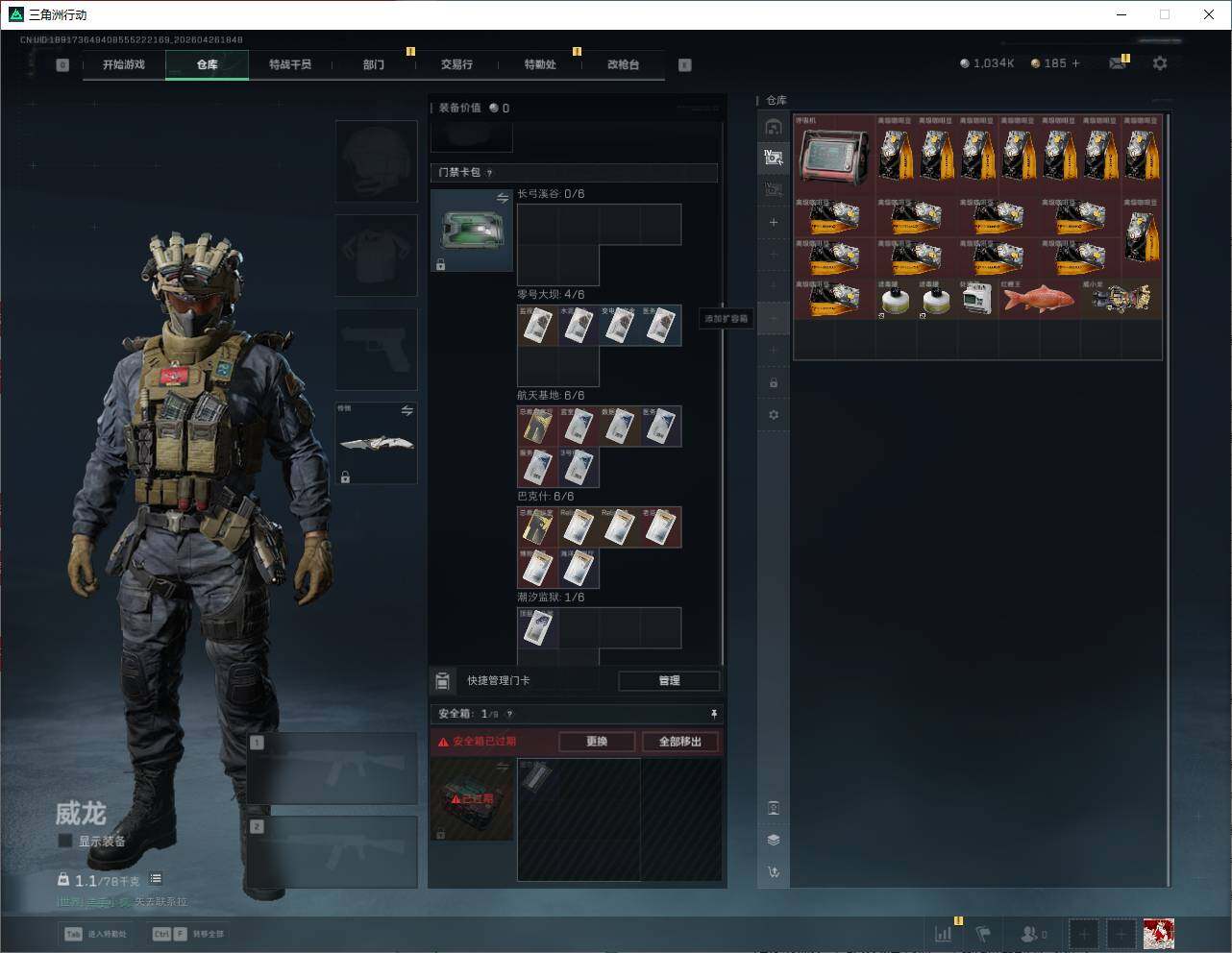This screenshot has height=953, width=1232.
Task: Click the left arrow icon before 开始游戏
Action: [x=62, y=64]
